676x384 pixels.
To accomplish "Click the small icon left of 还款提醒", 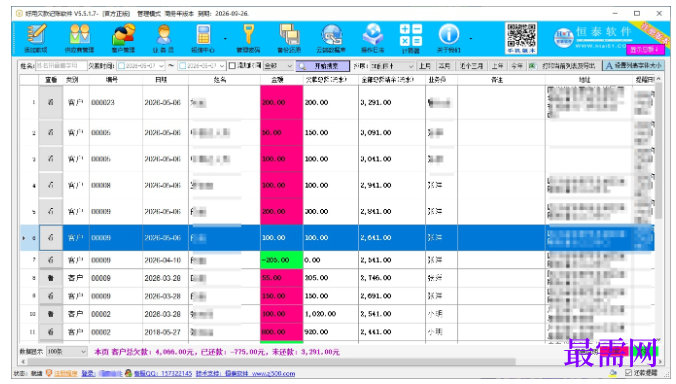I will (x=613, y=372).
